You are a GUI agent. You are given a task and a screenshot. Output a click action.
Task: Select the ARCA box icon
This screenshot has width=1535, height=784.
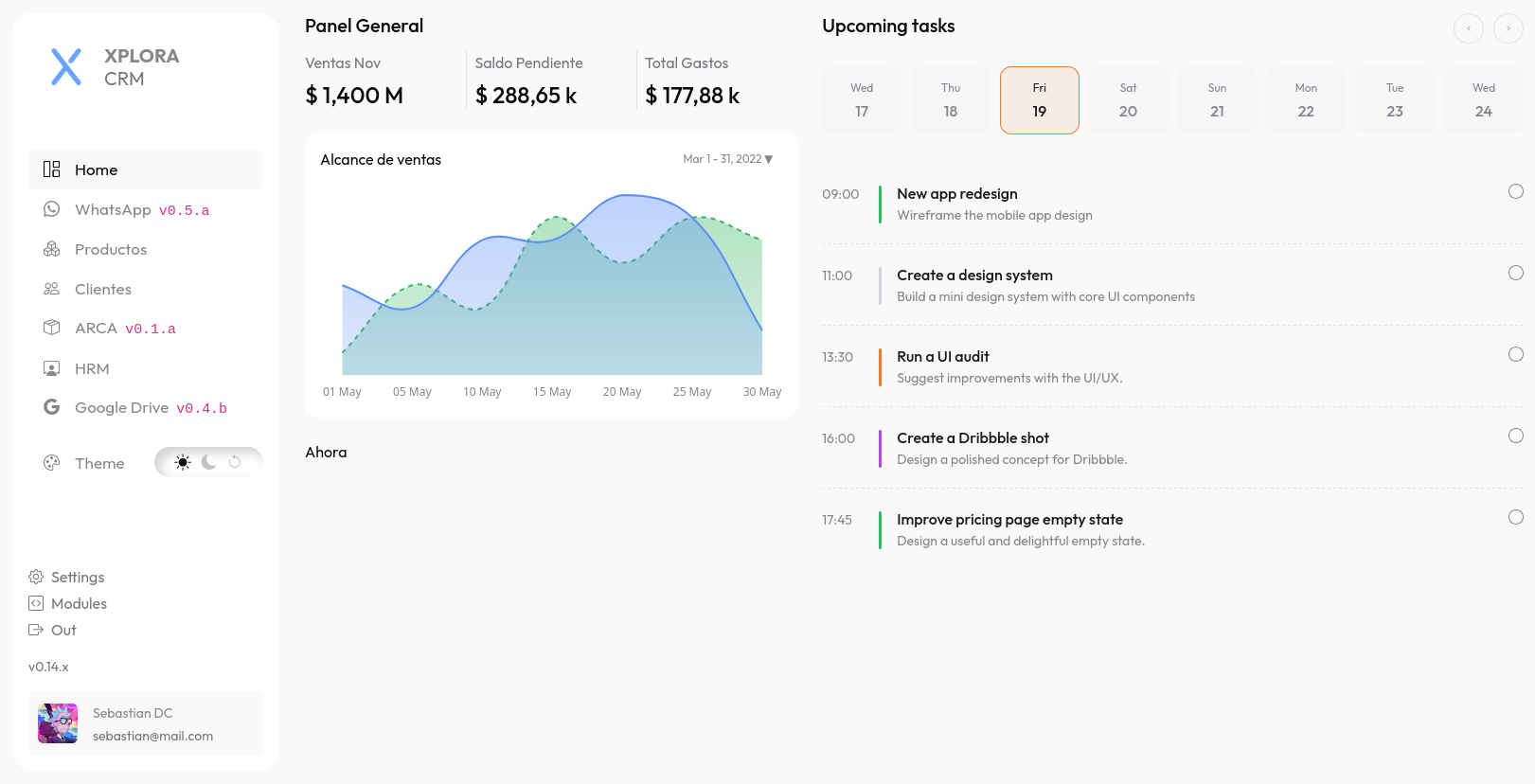pyautogui.click(x=51, y=328)
